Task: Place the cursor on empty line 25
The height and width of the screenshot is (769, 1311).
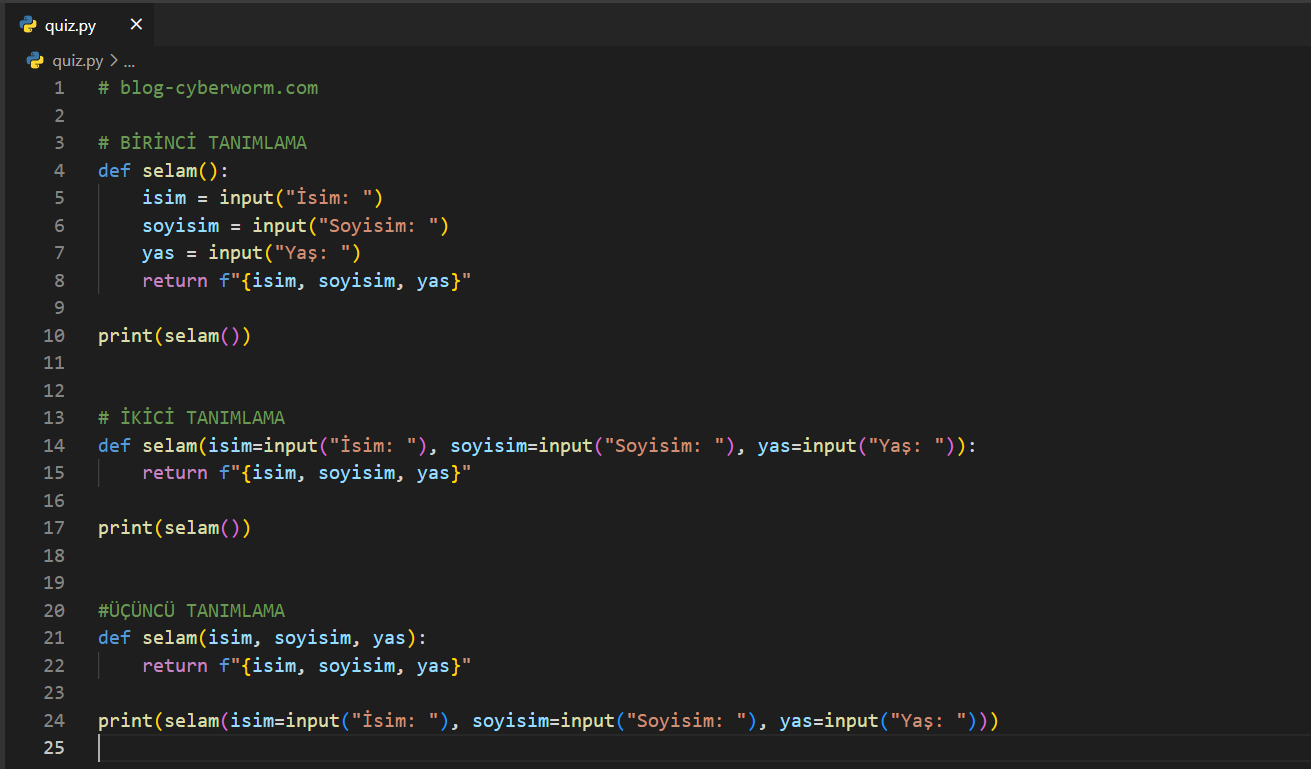Action: click(400, 748)
